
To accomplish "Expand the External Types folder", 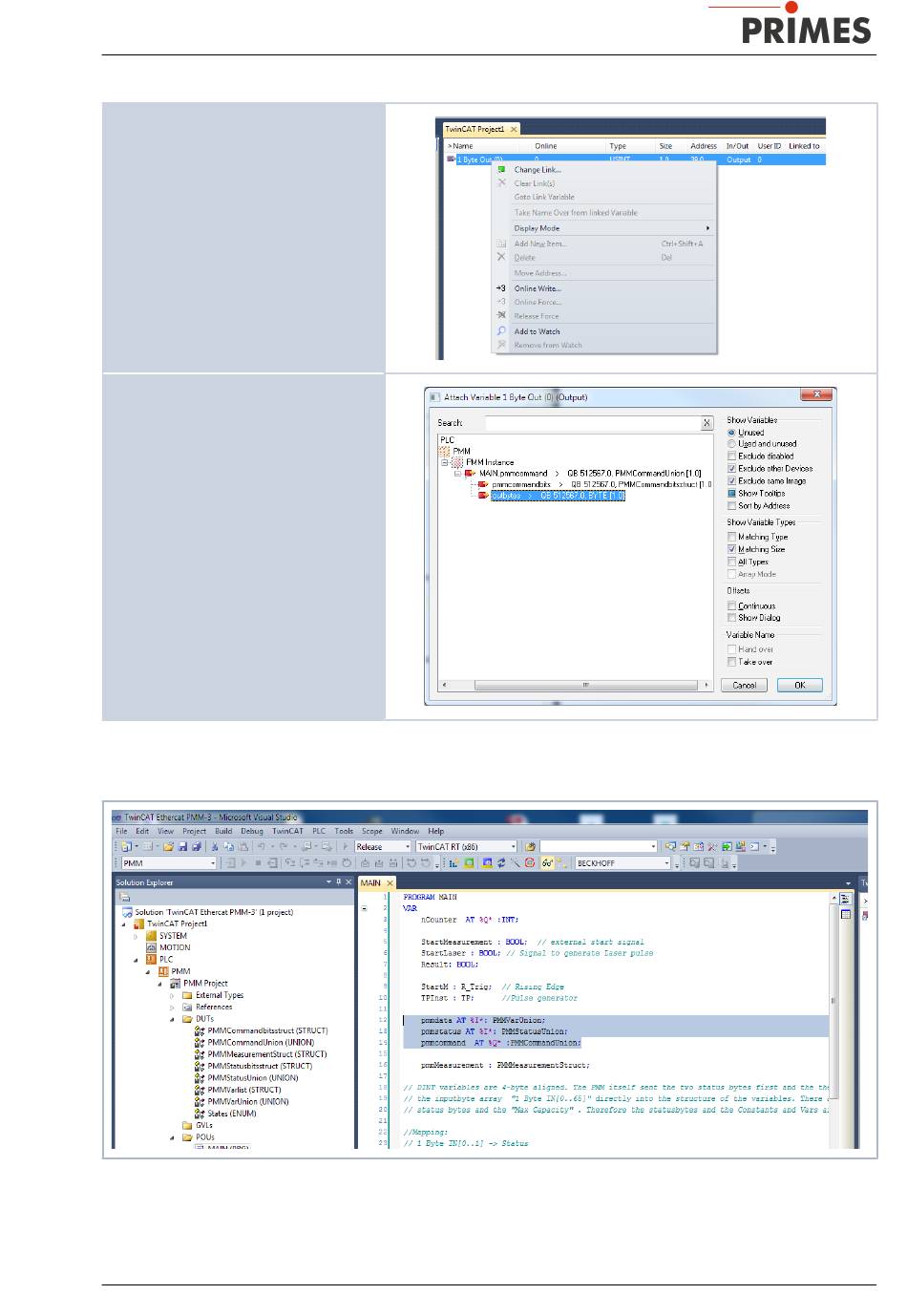I will tap(172, 995).
